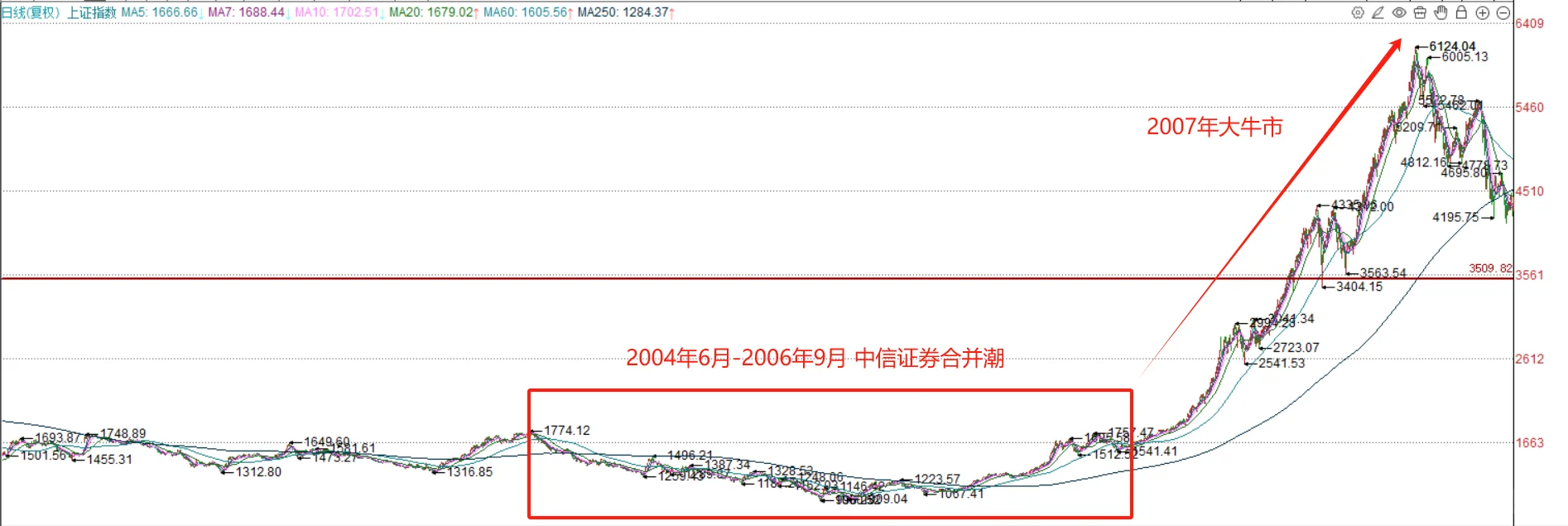Click the 2612 price axis value
Viewport: 1568px width, 526px height.
tap(1530, 360)
